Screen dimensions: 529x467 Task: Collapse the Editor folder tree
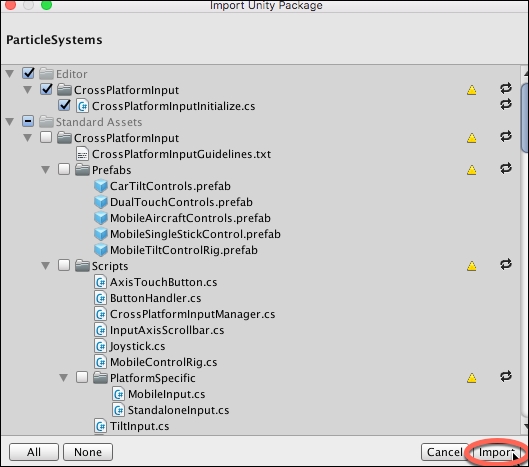pyautogui.click(x=10, y=74)
